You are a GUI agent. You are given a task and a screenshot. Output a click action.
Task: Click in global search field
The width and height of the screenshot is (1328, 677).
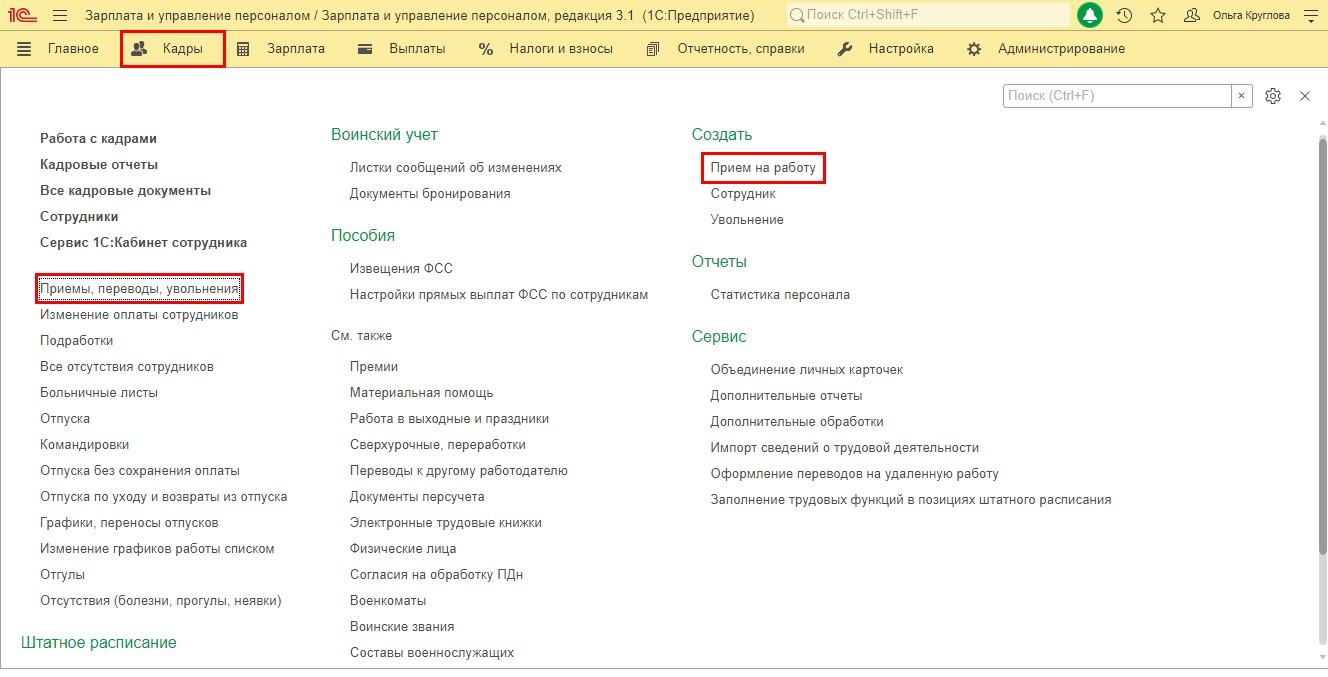[x=927, y=16]
